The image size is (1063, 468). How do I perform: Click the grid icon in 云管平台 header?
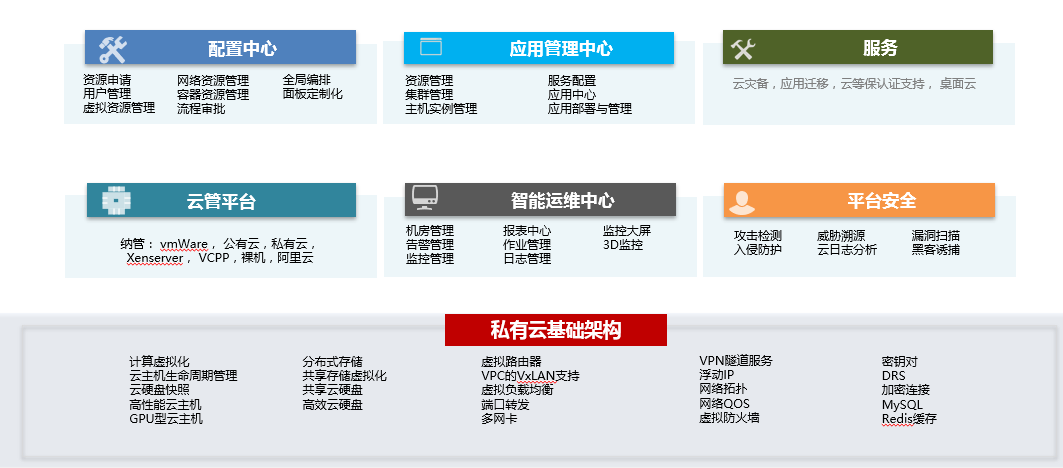(x=116, y=200)
